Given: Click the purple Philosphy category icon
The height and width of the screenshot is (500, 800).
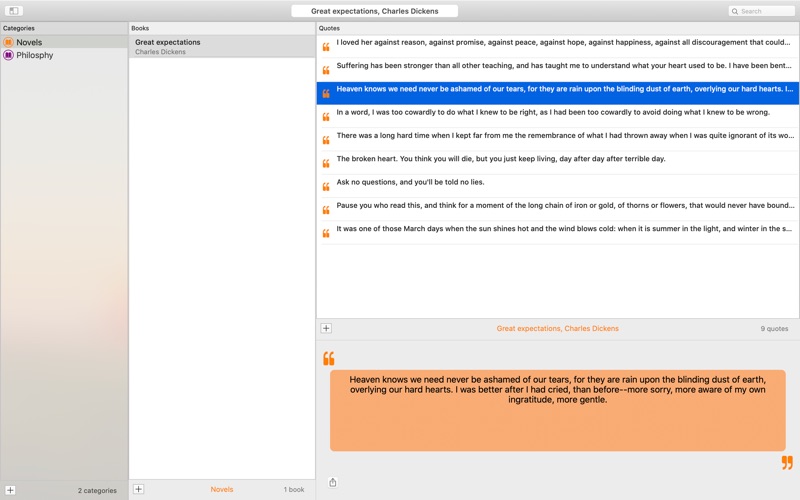Looking at the screenshot, I should pyautogui.click(x=8, y=55).
